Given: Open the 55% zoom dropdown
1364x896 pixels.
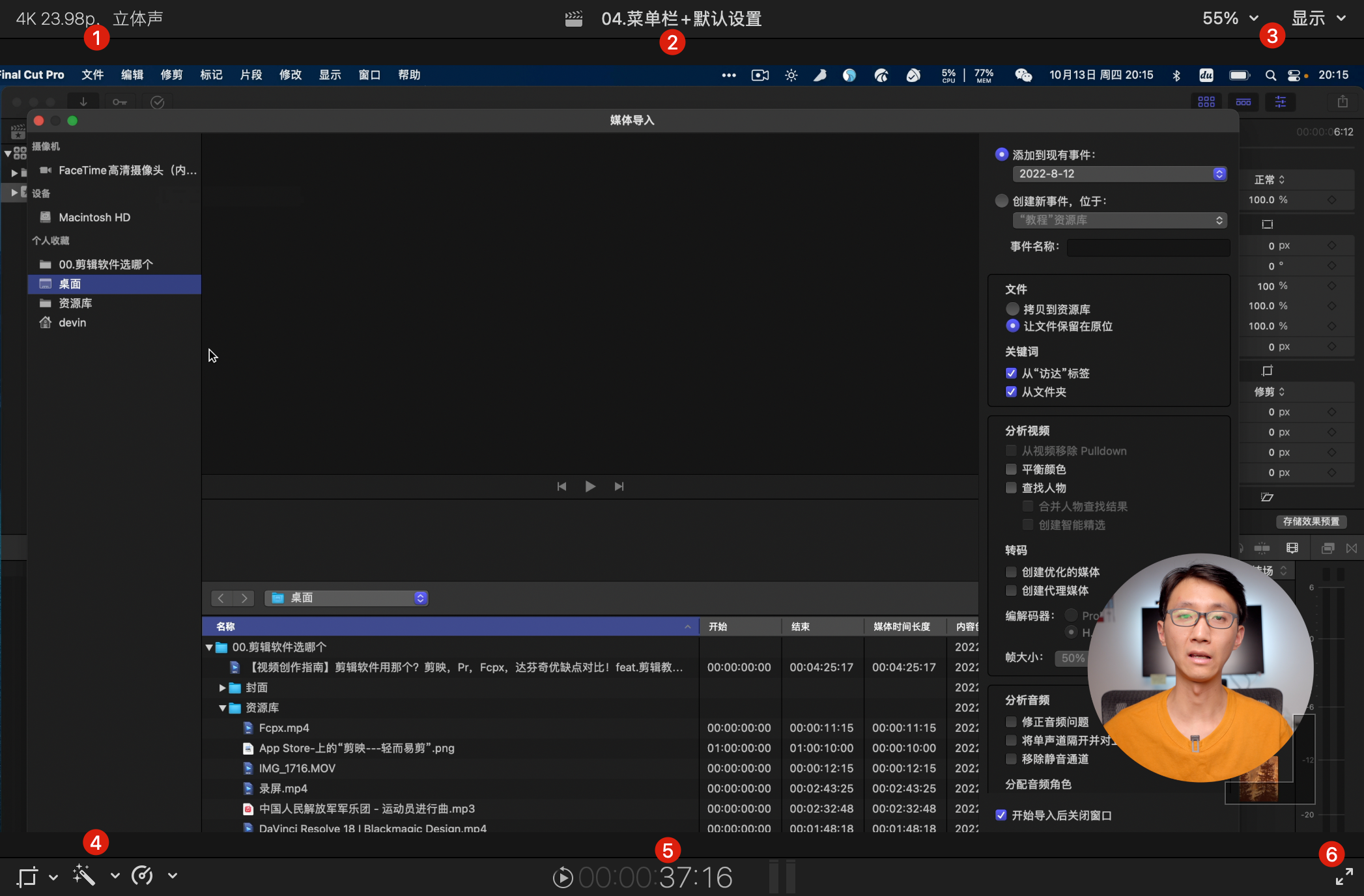Looking at the screenshot, I should [1230, 18].
